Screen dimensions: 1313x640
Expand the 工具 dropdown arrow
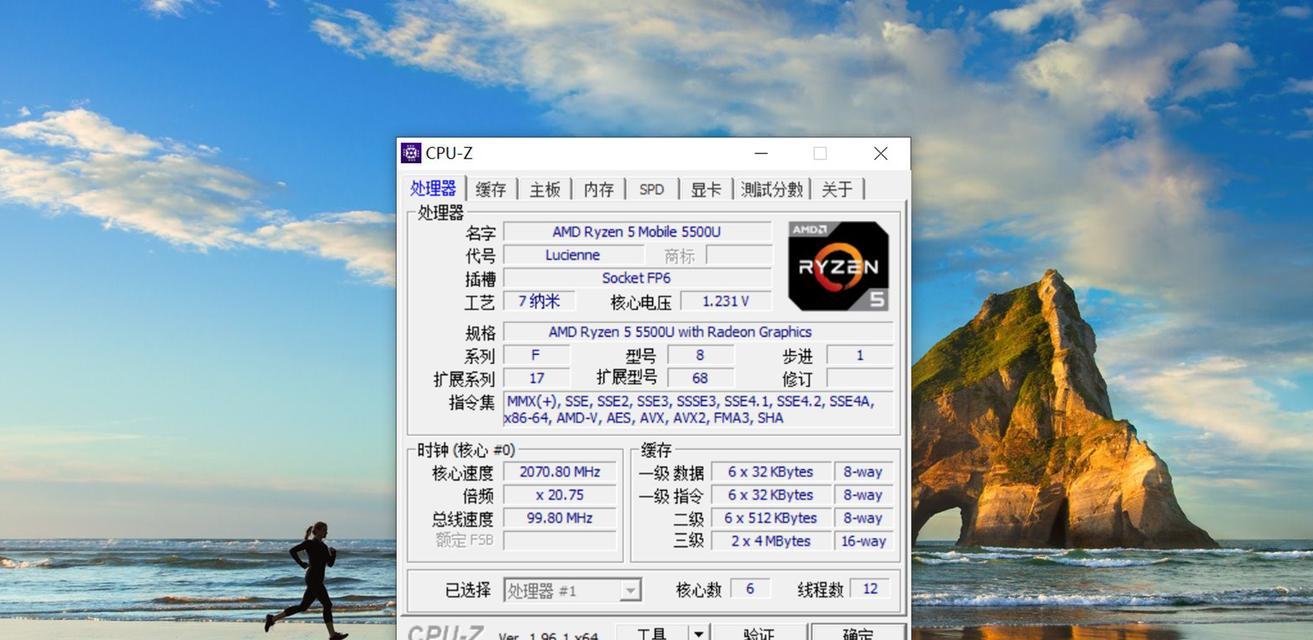[x=699, y=634]
